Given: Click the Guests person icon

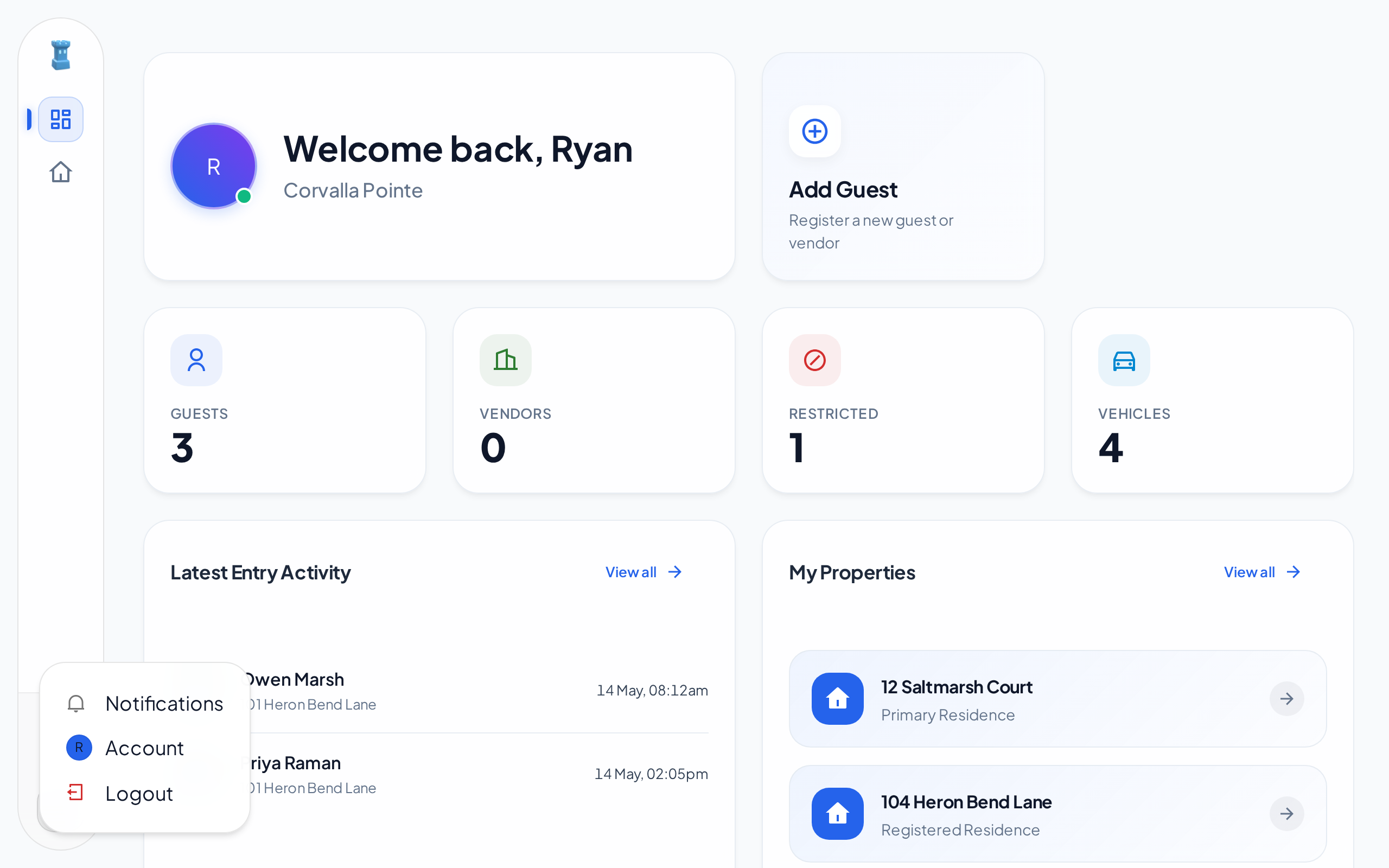Looking at the screenshot, I should [x=196, y=360].
